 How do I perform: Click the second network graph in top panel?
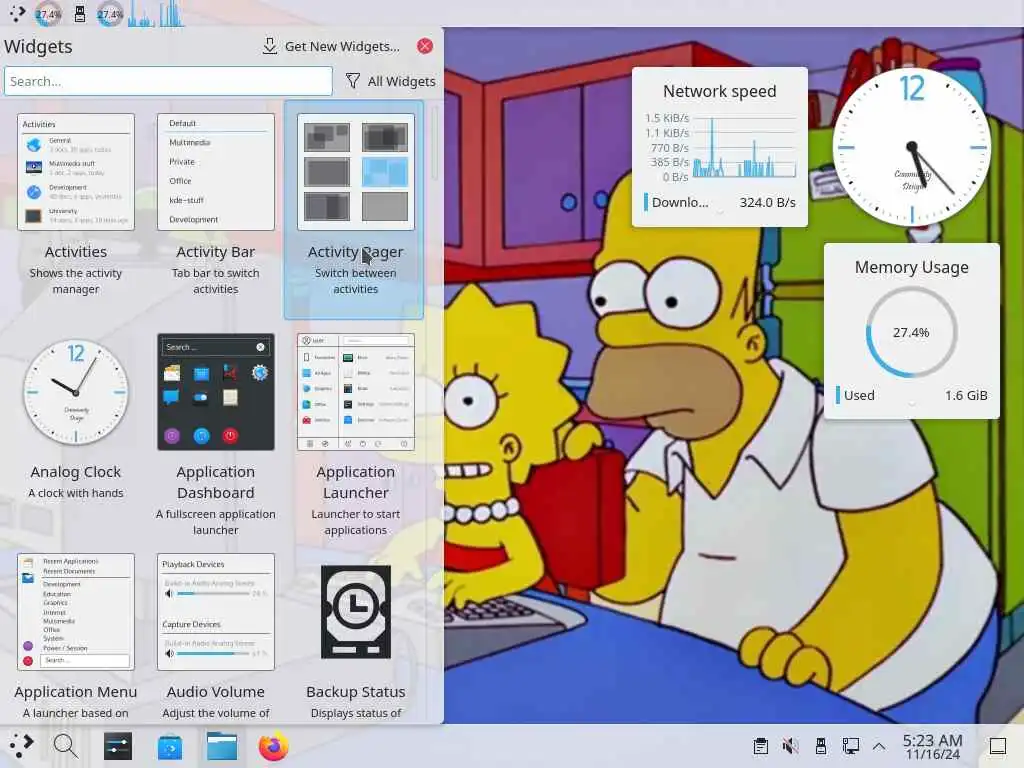(171, 14)
